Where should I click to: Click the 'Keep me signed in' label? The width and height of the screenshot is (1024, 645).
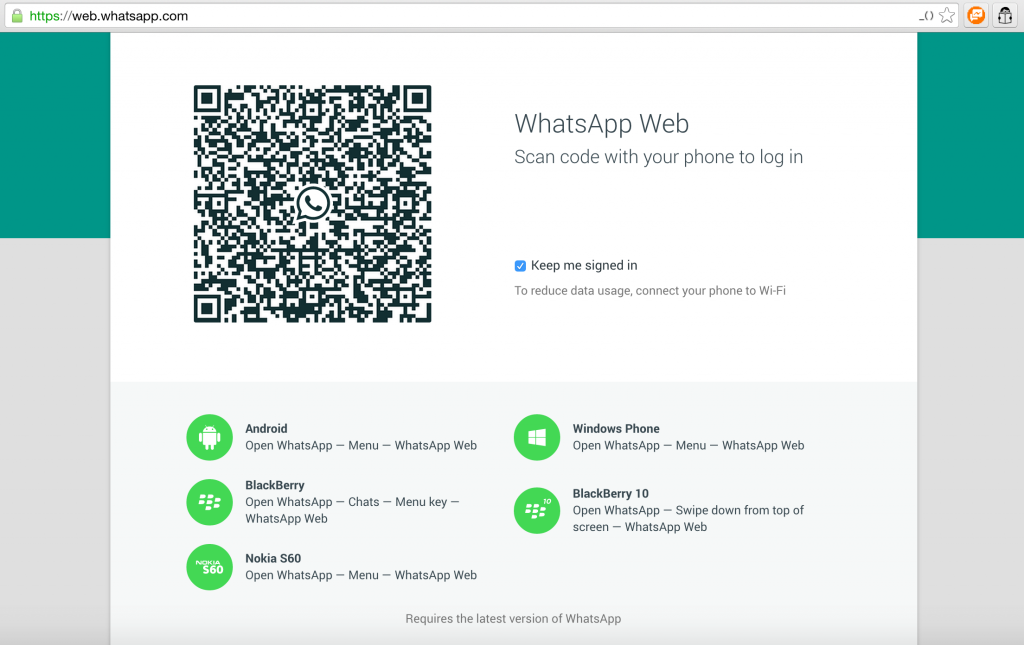click(584, 266)
